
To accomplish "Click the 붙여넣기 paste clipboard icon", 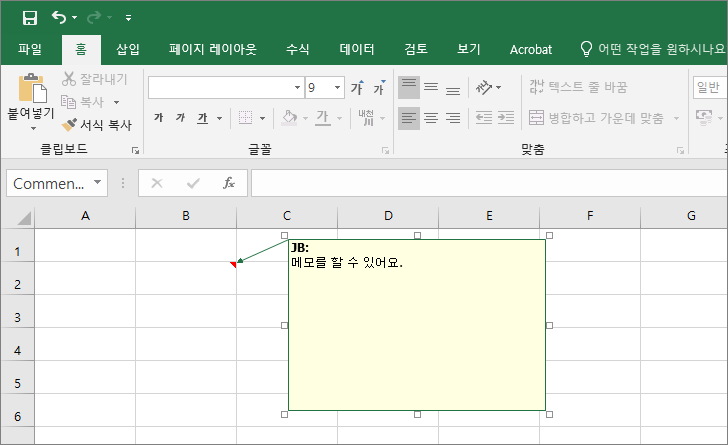I will (x=32, y=88).
